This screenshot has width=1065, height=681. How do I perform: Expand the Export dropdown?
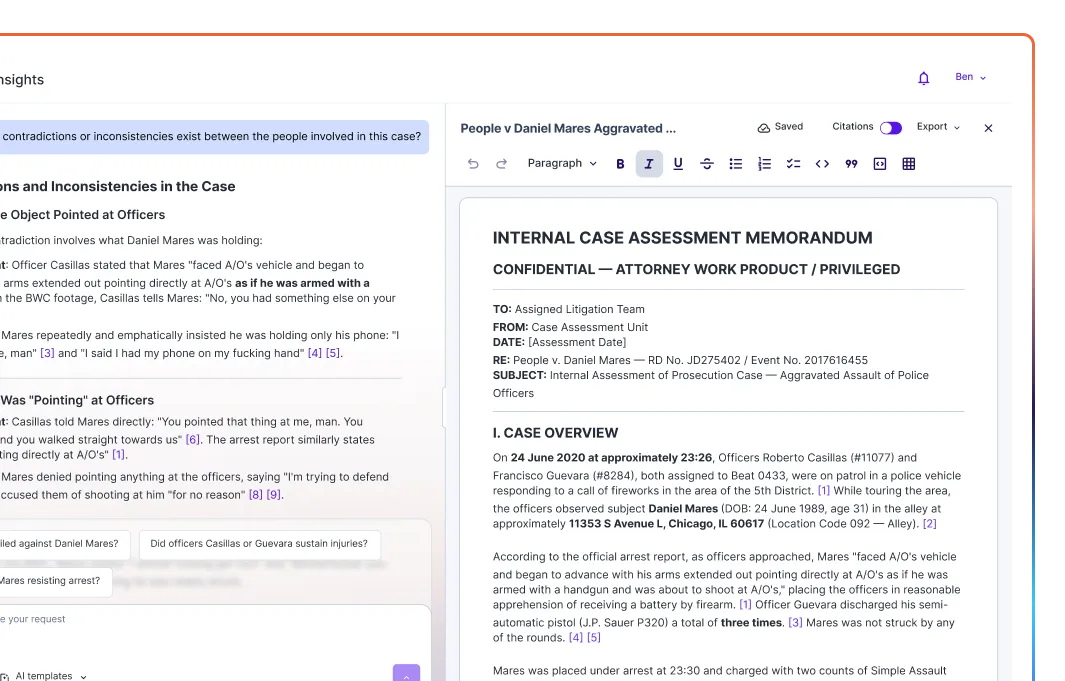(938, 127)
